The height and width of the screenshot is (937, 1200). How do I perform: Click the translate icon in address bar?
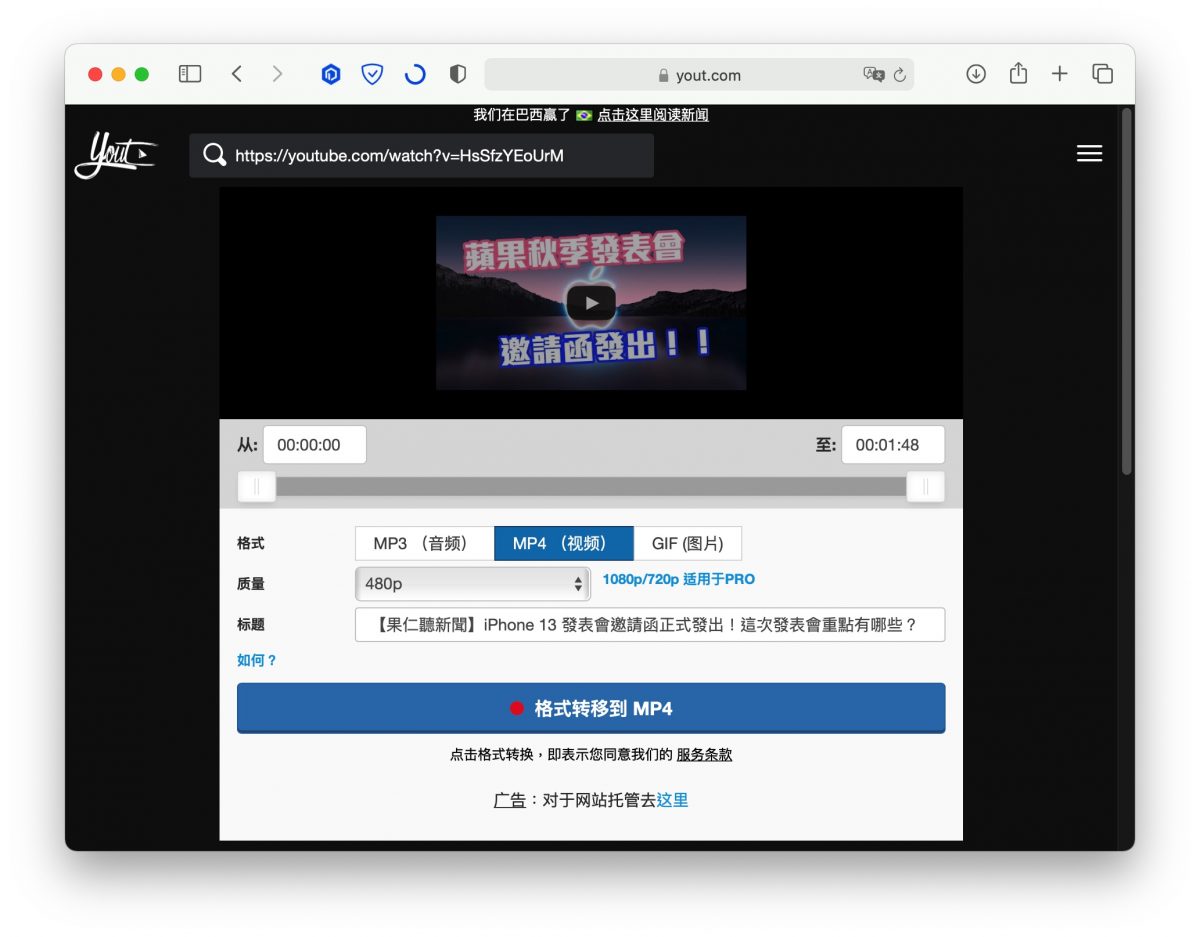[873, 74]
